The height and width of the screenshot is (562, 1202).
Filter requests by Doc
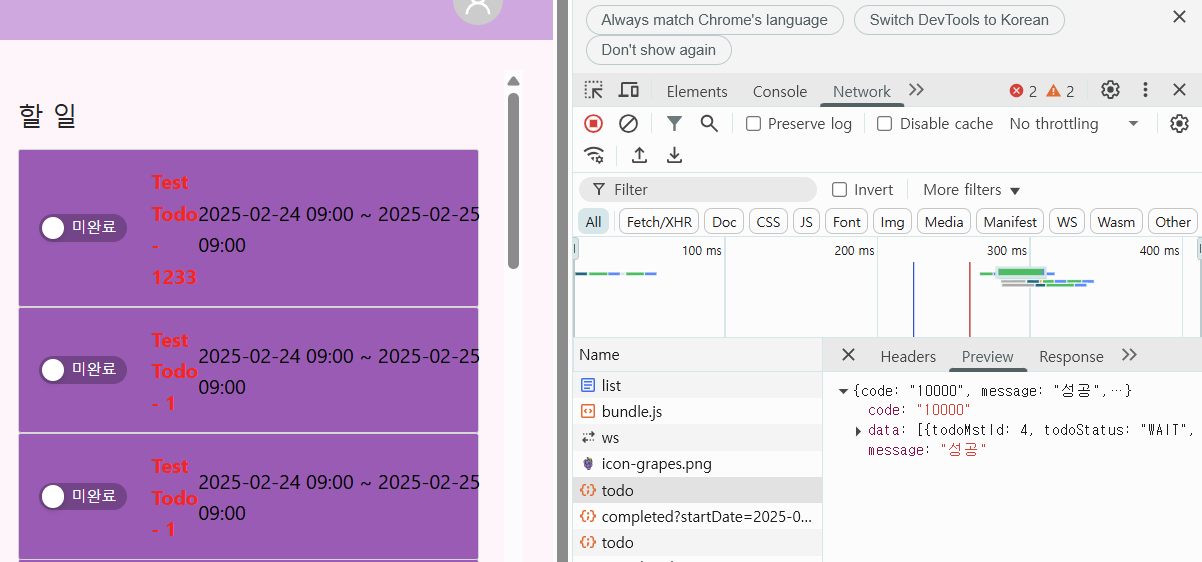[725, 222]
